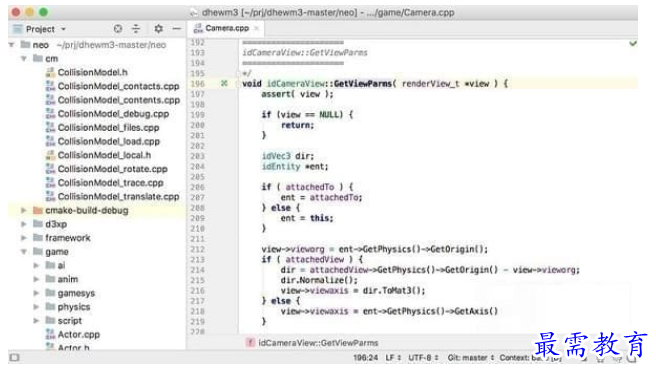Select Actor.cpp in the game folder

(79, 335)
